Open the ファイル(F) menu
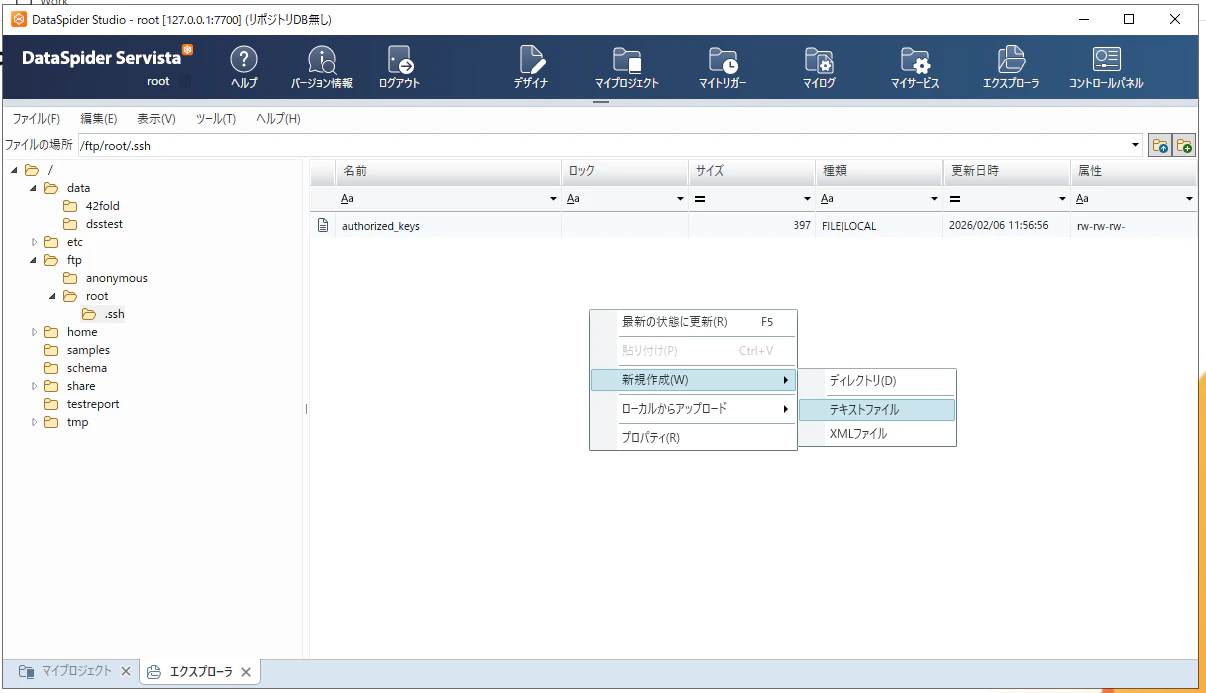The image size is (1206, 693). pos(36,119)
